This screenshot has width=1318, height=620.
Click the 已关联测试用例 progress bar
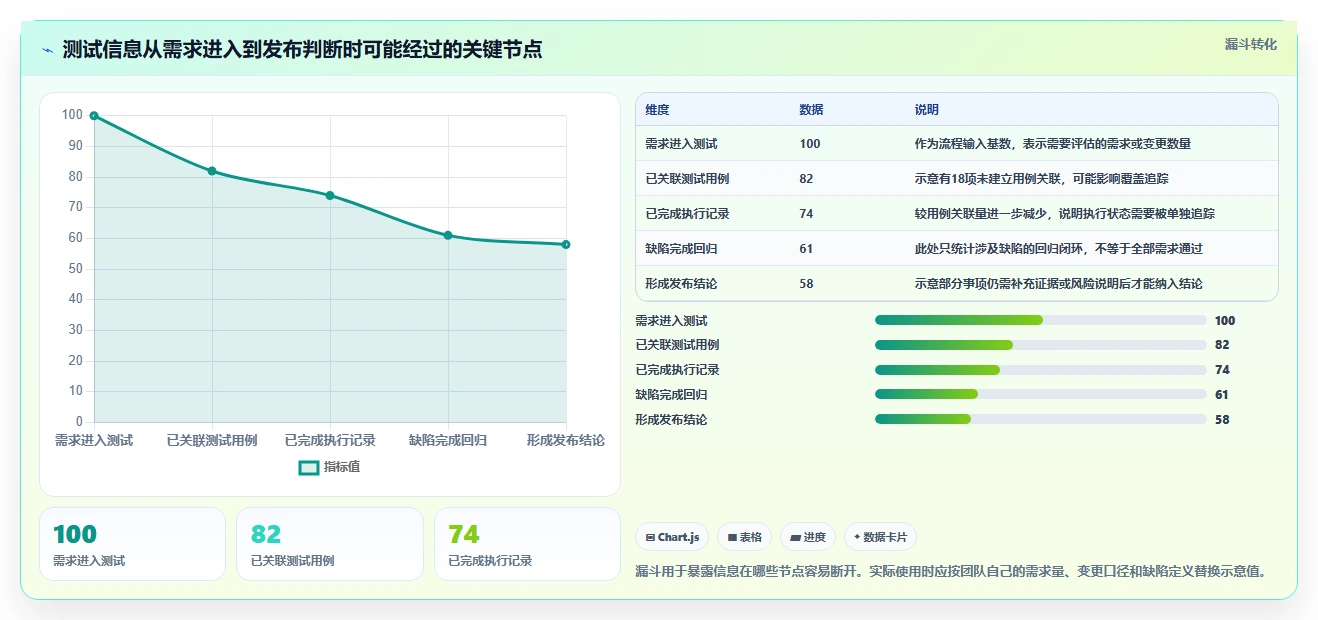[x=1040, y=345]
